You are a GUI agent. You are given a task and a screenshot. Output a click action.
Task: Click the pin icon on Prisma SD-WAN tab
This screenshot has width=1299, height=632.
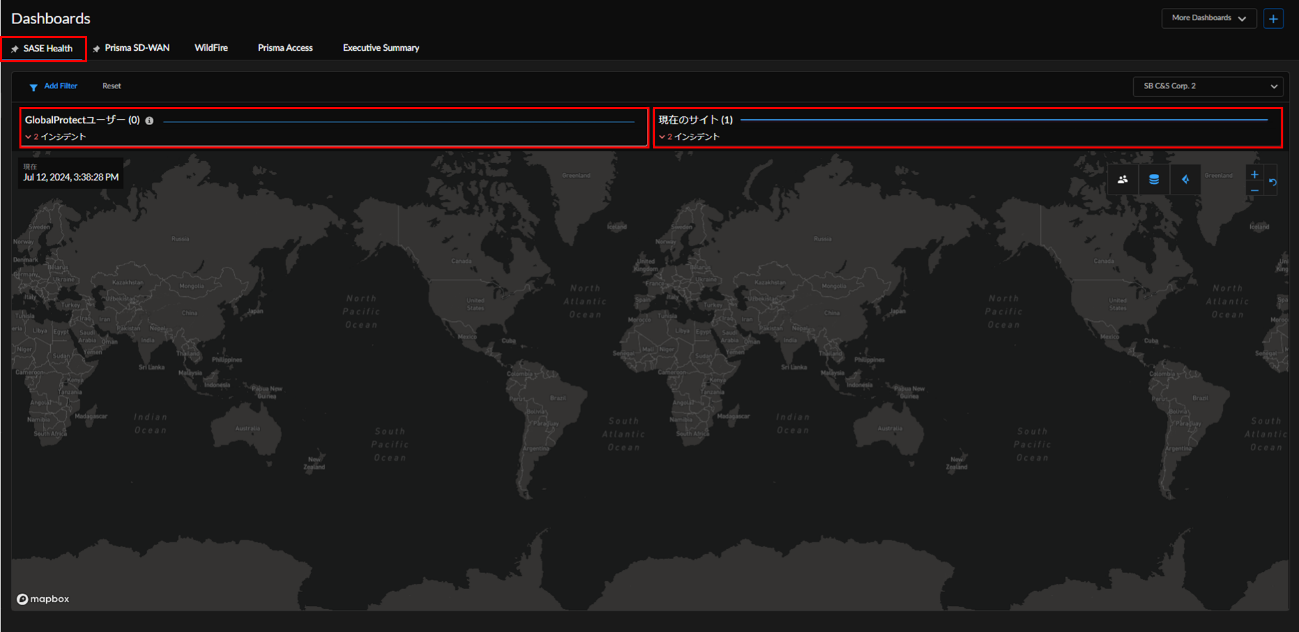pos(97,49)
